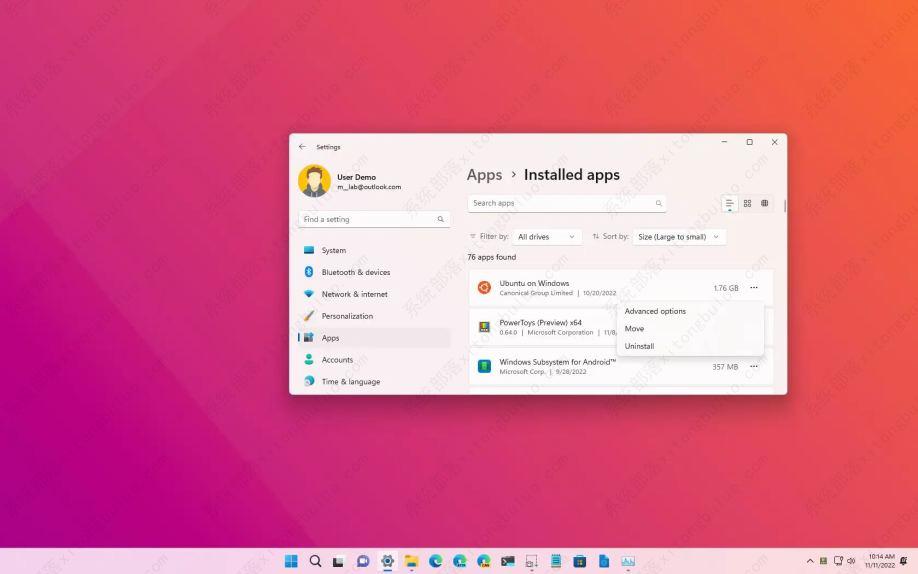Show hidden icons in system tray

click(810, 561)
